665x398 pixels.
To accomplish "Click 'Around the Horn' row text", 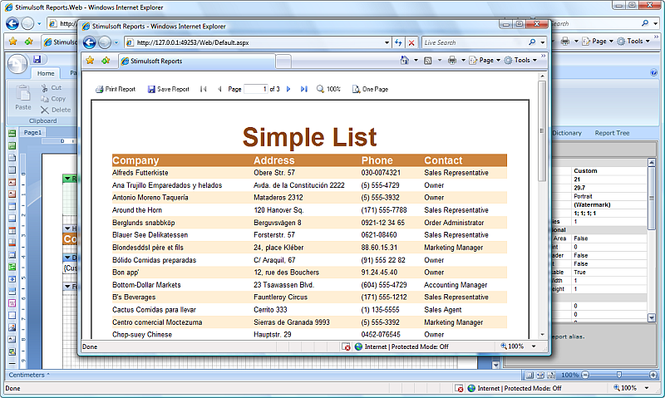I will (x=137, y=210).
